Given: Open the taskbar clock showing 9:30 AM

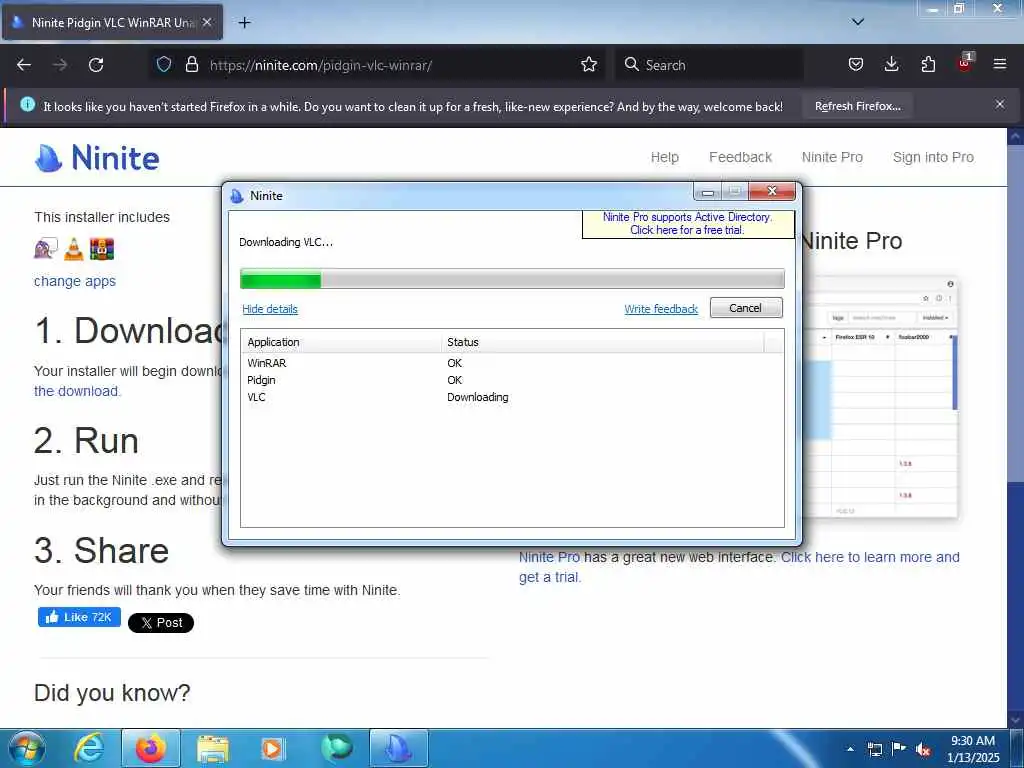Looking at the screenshot, I should 973,749.
